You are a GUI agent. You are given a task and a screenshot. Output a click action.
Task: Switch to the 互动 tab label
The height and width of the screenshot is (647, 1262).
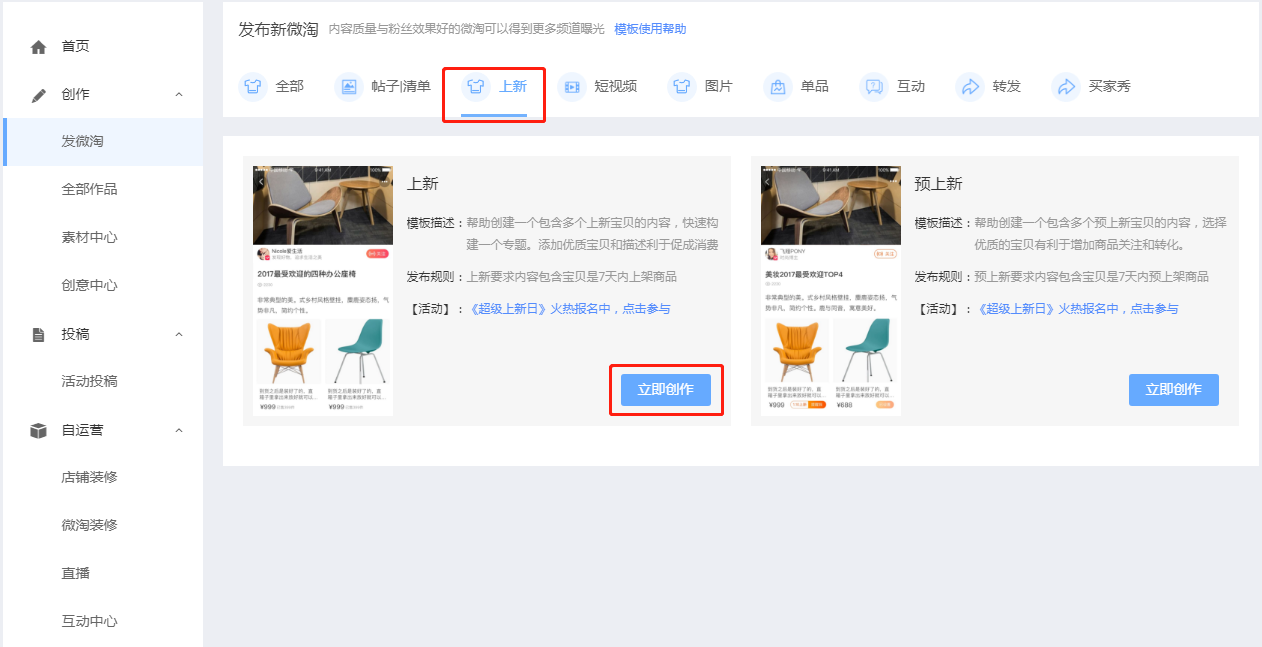click(911, 86)
